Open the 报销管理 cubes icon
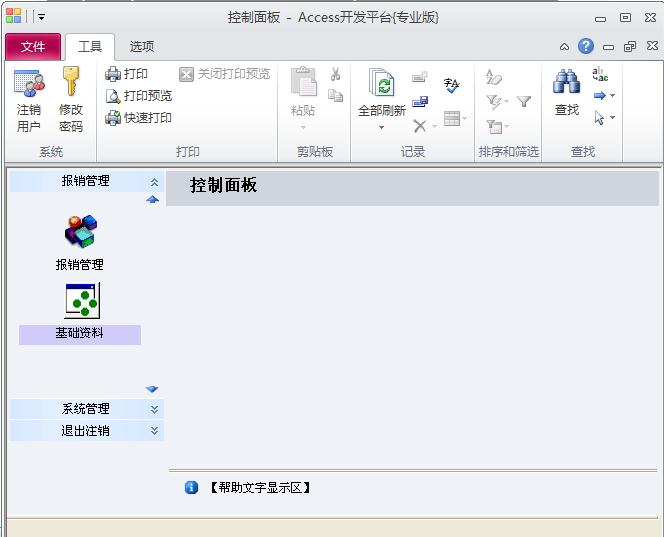664x537 pixels. pyautogui.click(x=80, y=230)
